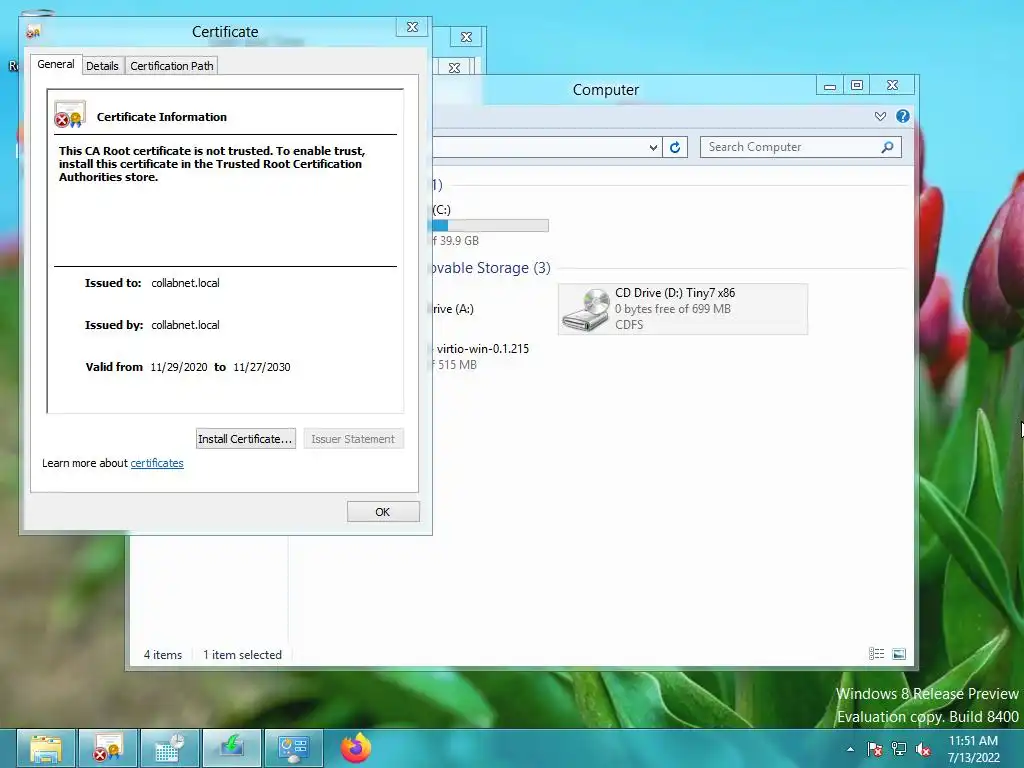Click Install Certificate button
The height and width of the screenshot is (768, 1024).
point(246,439)
